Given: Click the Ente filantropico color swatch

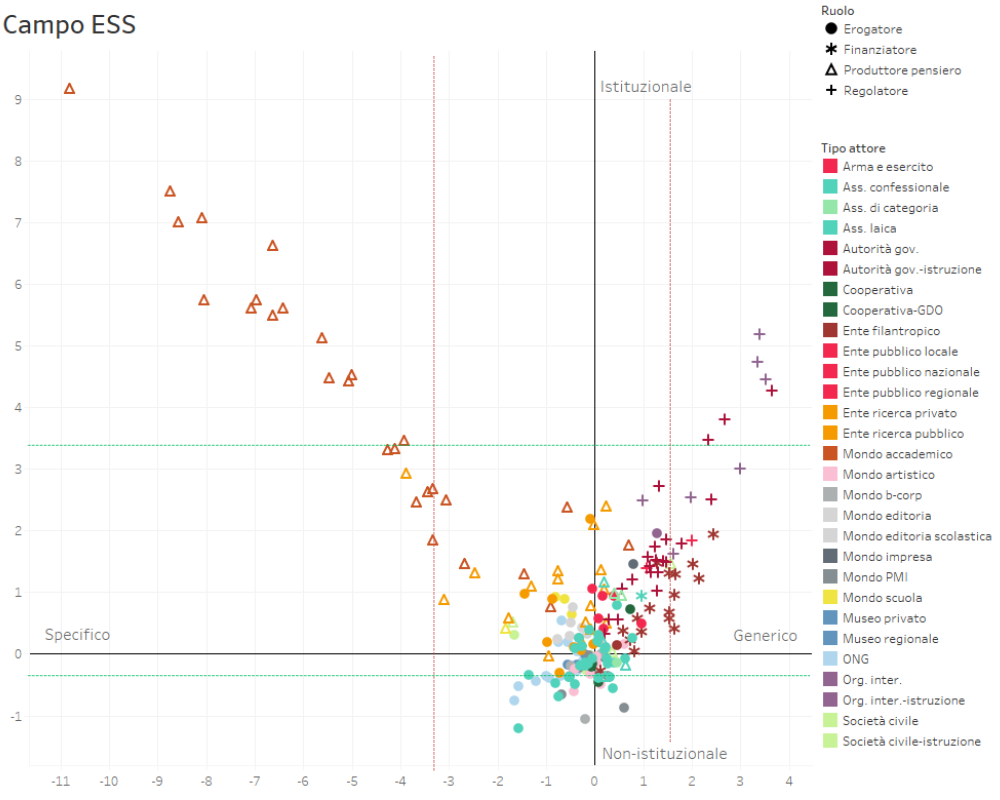Looking at the screenshot, I should 829,331.
